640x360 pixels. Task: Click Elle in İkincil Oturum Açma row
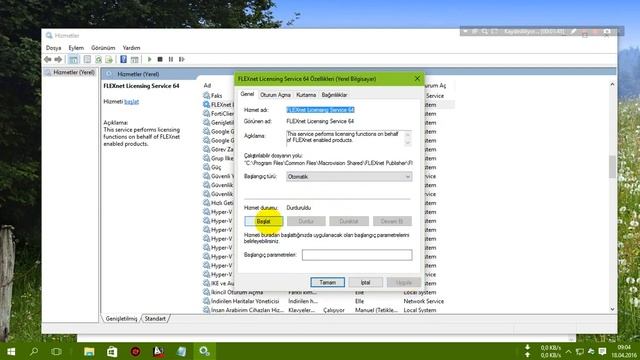click(x=360, y=292)
